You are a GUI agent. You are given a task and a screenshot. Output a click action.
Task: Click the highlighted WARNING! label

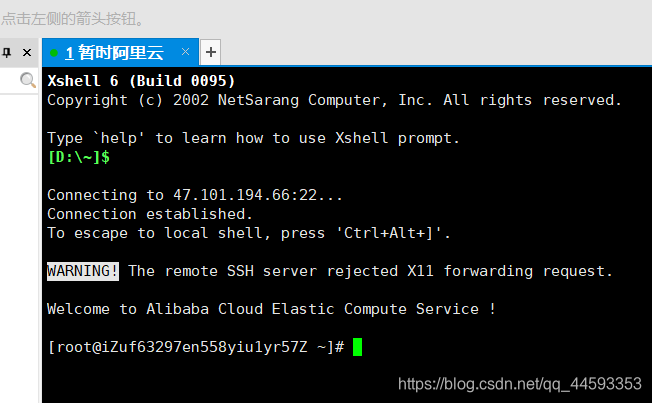pos(83,271)
